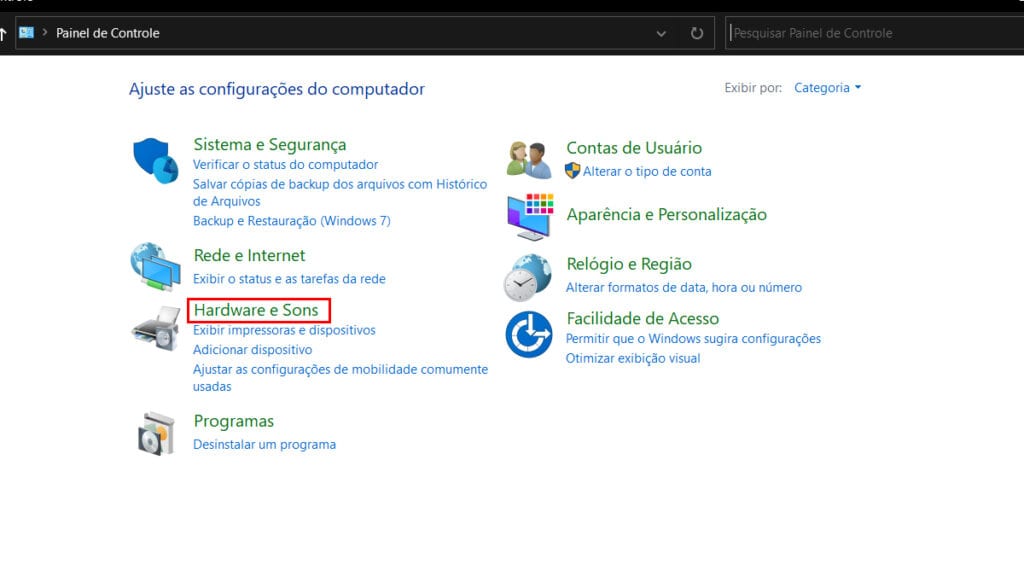Click the refresh button in address bar
The height and width of the screenshot is (576, 1024).
[697, 33]
